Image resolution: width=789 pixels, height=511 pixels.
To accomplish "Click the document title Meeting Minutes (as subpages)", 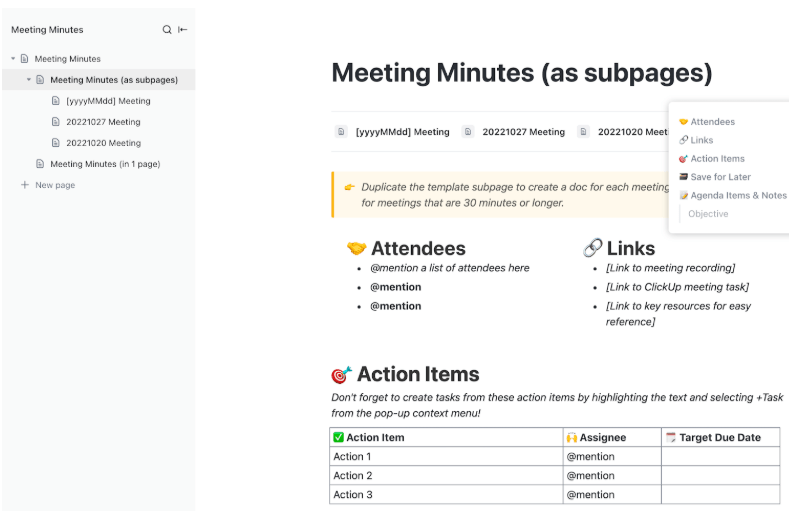I will 521,73.
